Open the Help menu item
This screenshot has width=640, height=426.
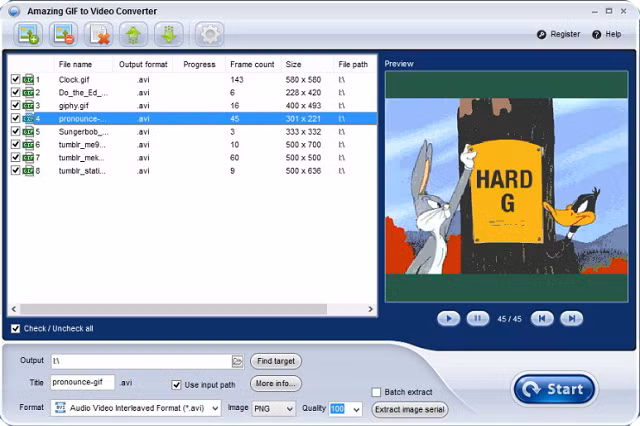pyautogui.click(x=607, y=34)
